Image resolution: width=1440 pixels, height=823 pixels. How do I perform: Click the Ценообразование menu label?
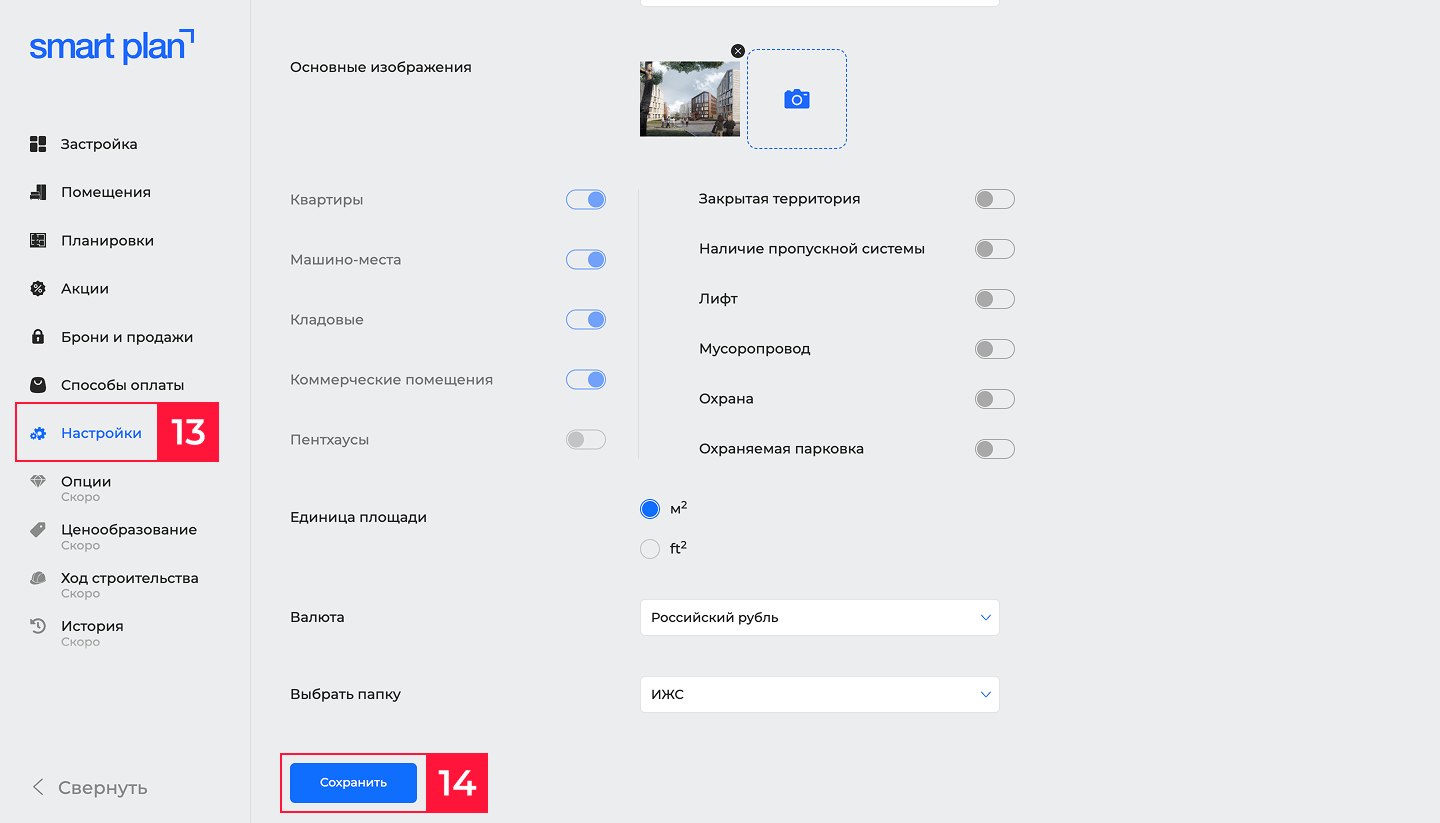point(129,530)
